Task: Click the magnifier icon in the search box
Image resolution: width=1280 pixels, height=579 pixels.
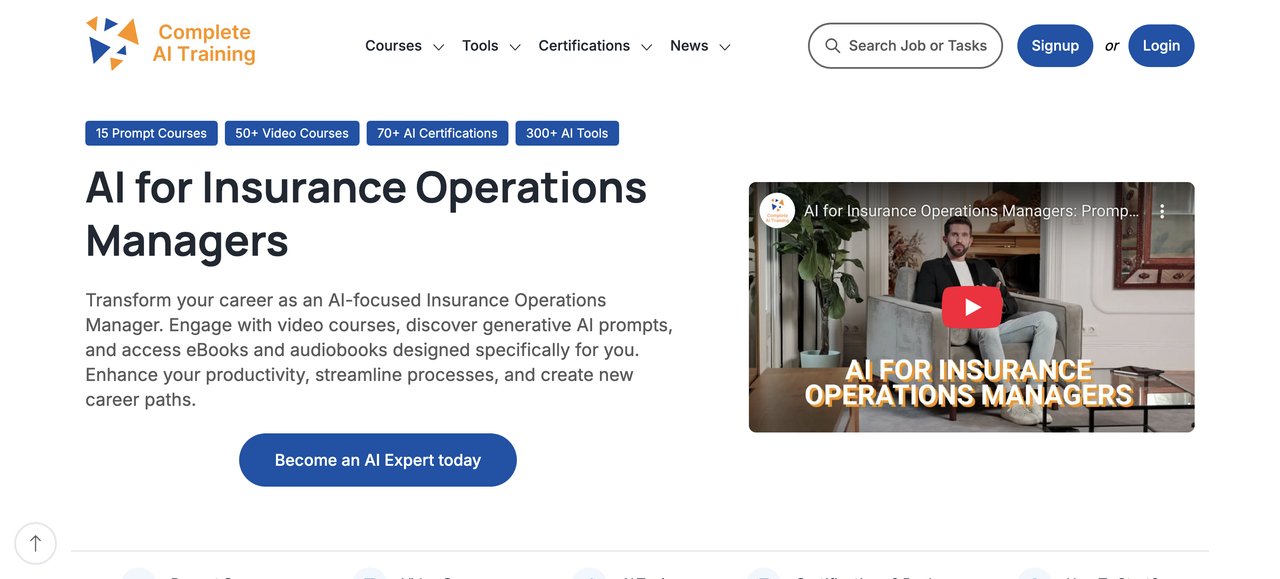Action: [x=832, y=46]
